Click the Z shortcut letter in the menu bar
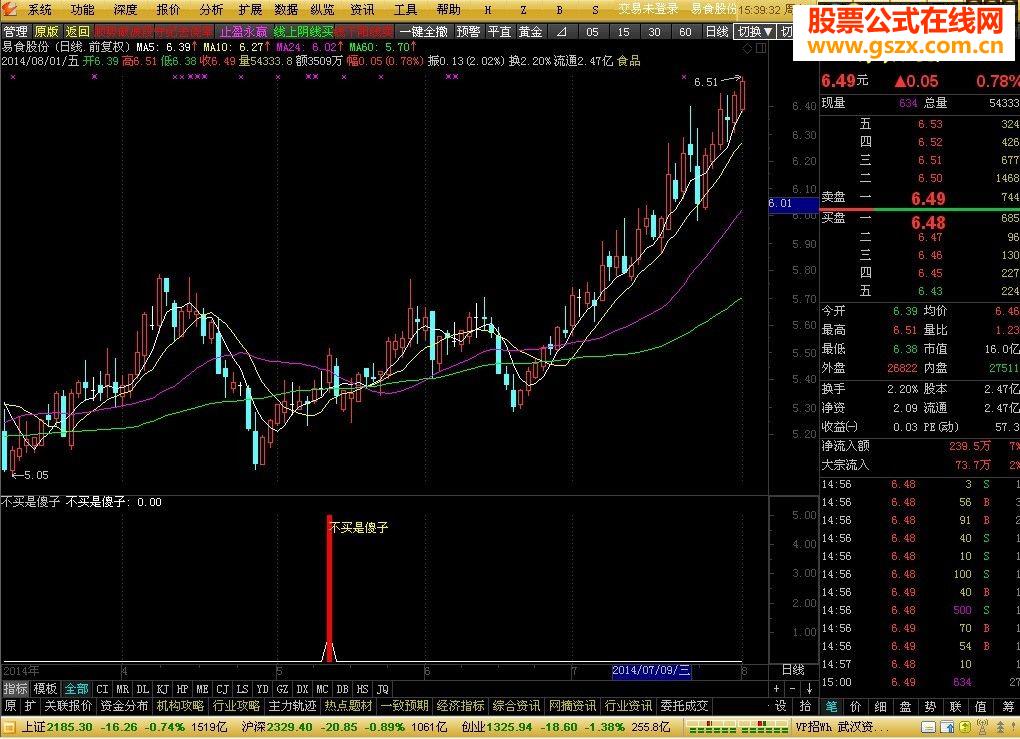This screenshot has width=1020, height=739. coord(524,10)
